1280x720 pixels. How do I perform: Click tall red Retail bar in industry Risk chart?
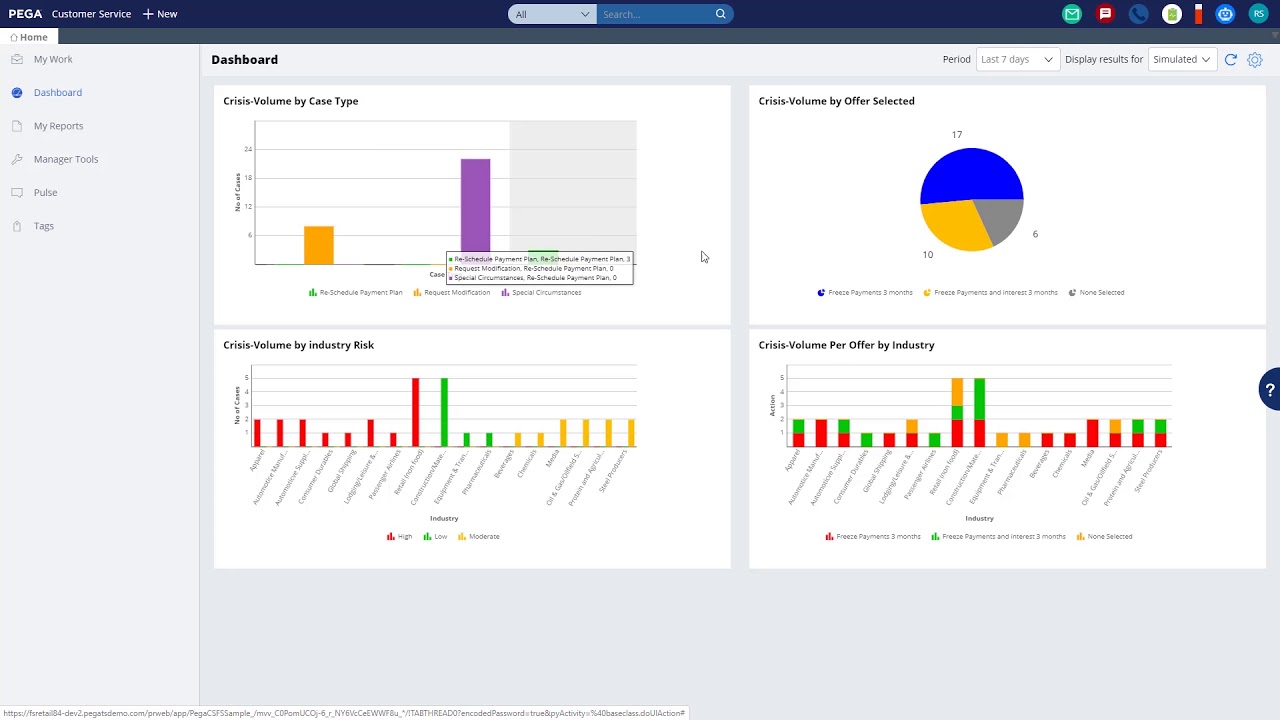pyautogui.click(x=415, y=412)
